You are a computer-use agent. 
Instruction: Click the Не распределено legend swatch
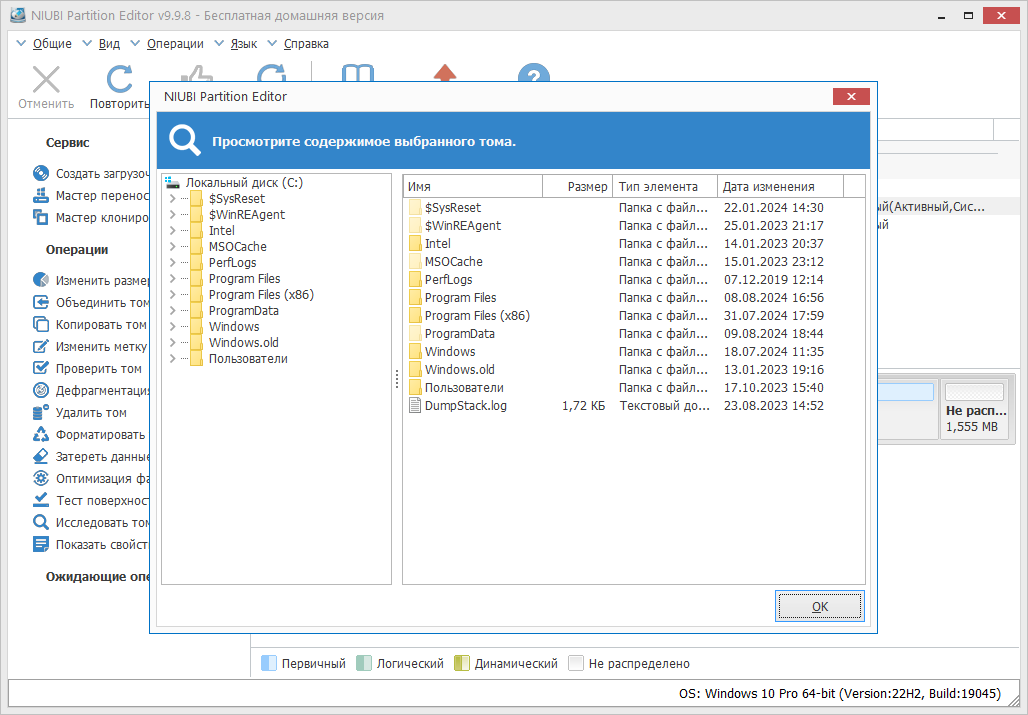pos(576,663)
